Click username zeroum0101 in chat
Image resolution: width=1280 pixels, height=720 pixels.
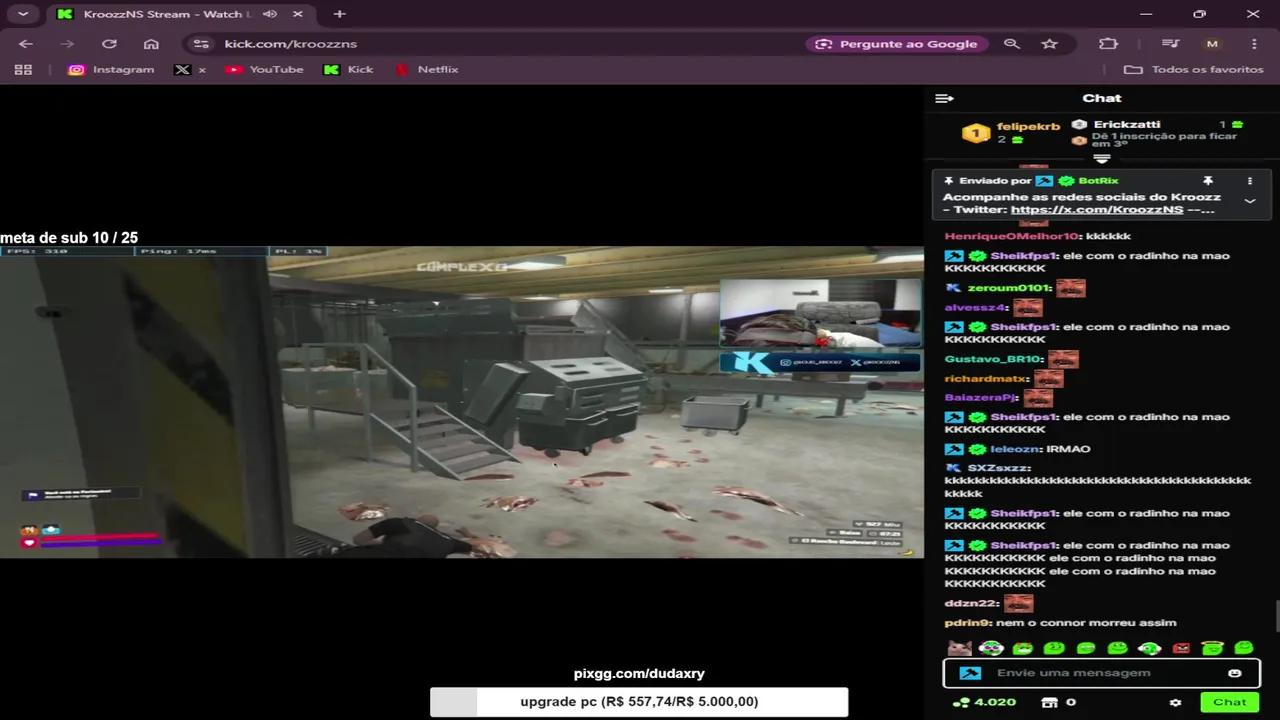(x=1009, y=288)
